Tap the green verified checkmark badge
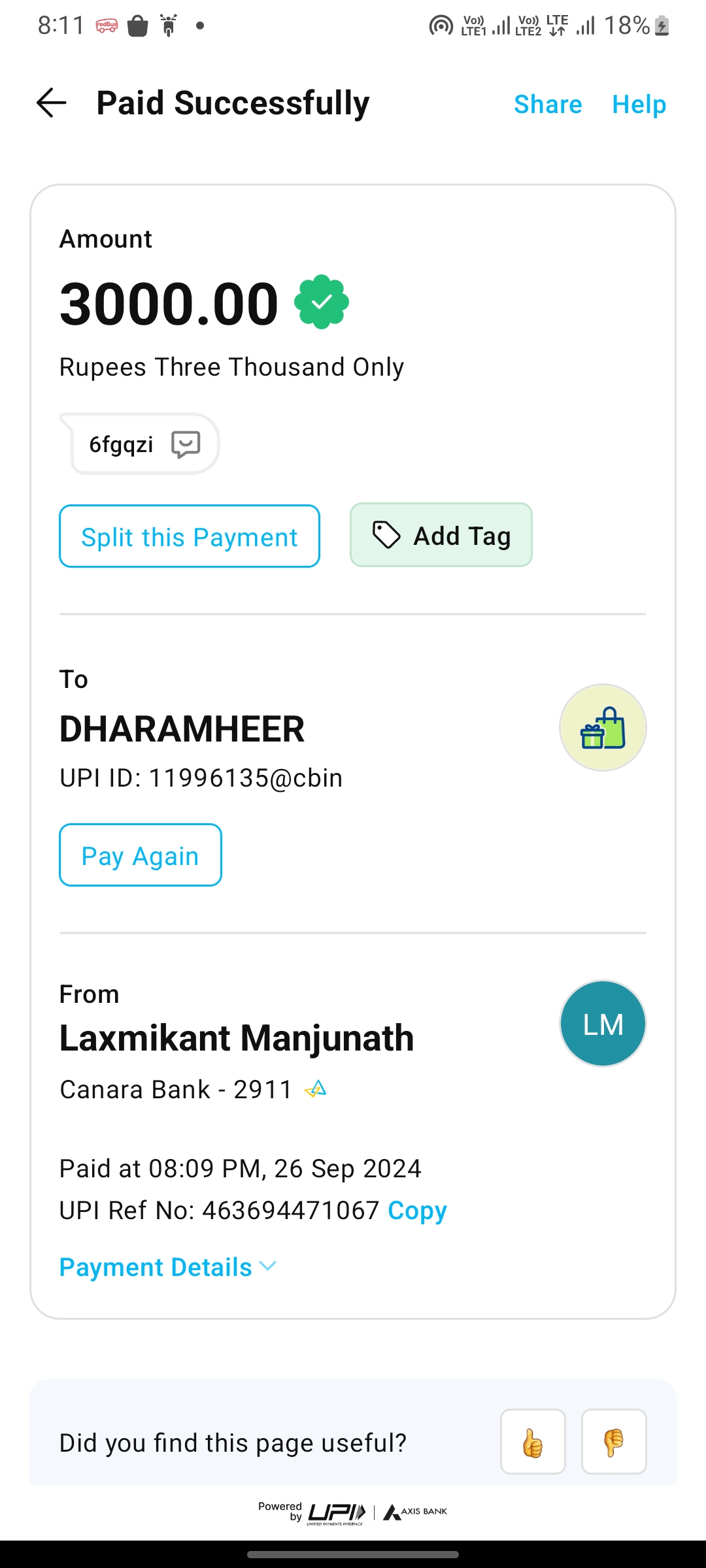The width and height of the screenshot is (706, 1568). [x=322, y=302]
